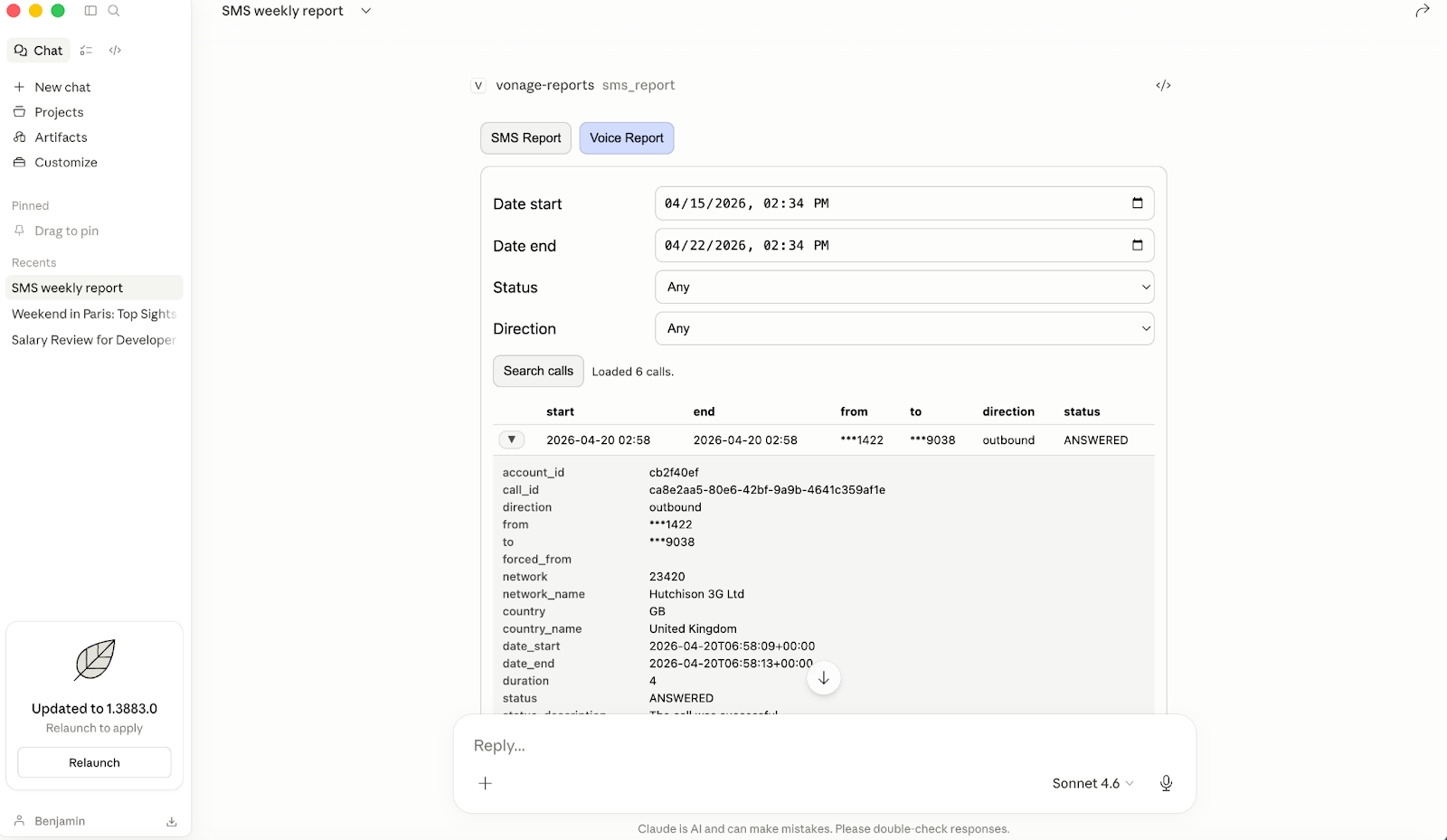Click the New chat plus icon
The width and height of the screenshot is (1447, 840).
[19, 87]
